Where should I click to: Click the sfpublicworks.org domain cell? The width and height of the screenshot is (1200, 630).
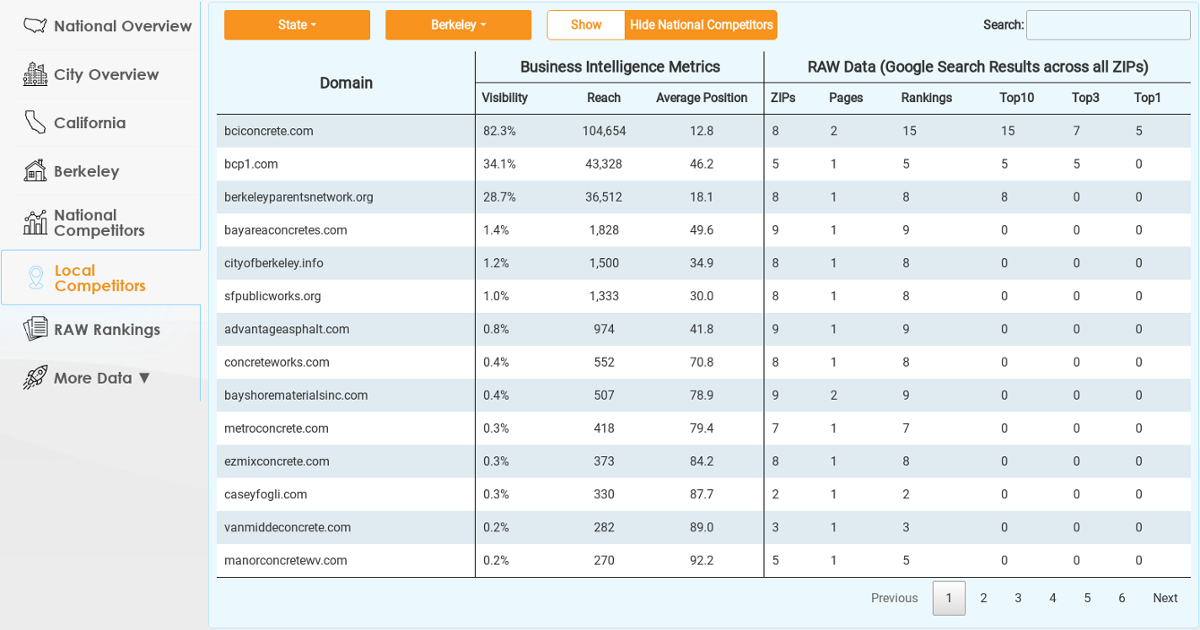pos(346,296)
